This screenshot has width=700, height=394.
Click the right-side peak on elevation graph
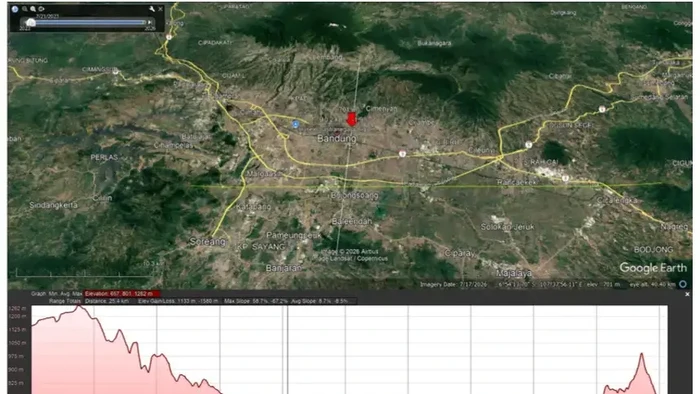[642, 354]
